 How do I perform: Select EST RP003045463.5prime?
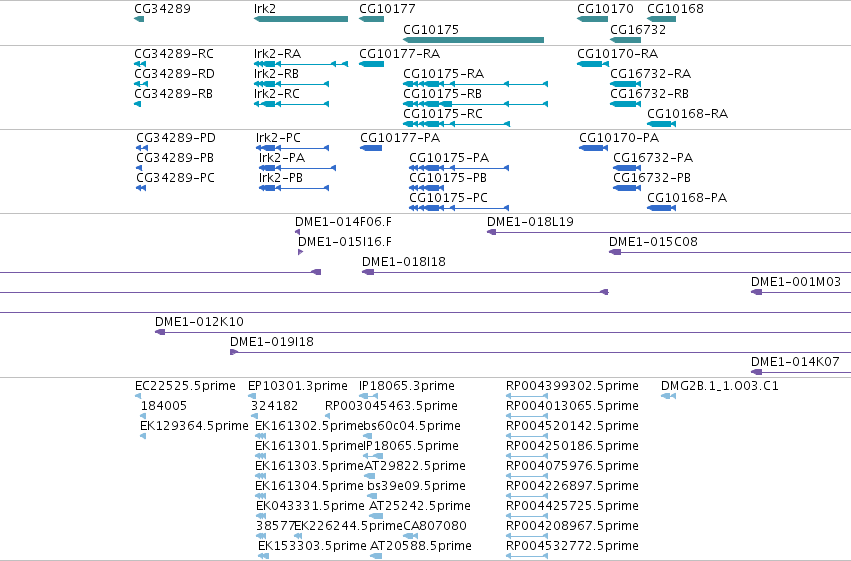point(391,406)
